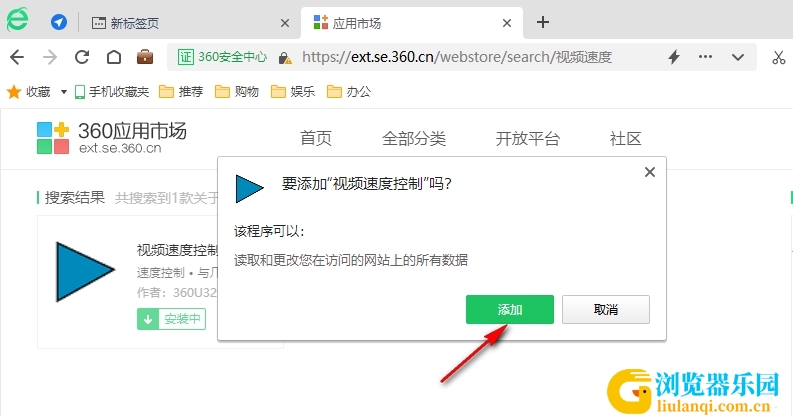Click the 取消 button in dialog
This screenshot has width=793, height=416.
tap(606, 309)
